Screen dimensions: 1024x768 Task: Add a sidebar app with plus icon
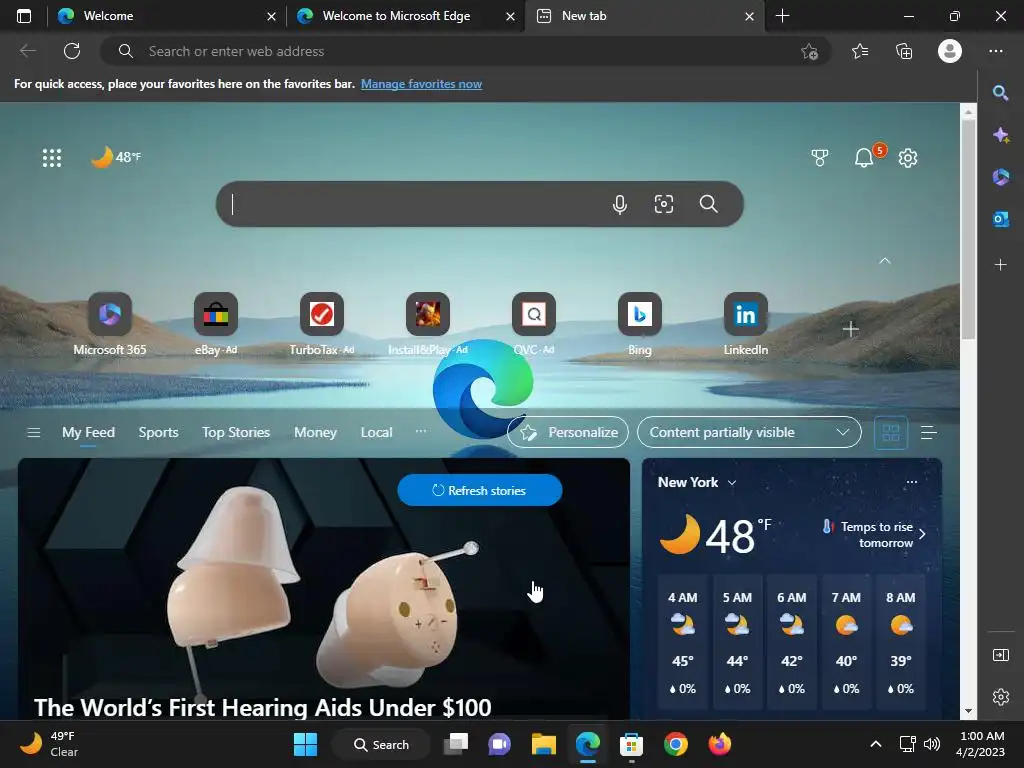[1000, 264]
